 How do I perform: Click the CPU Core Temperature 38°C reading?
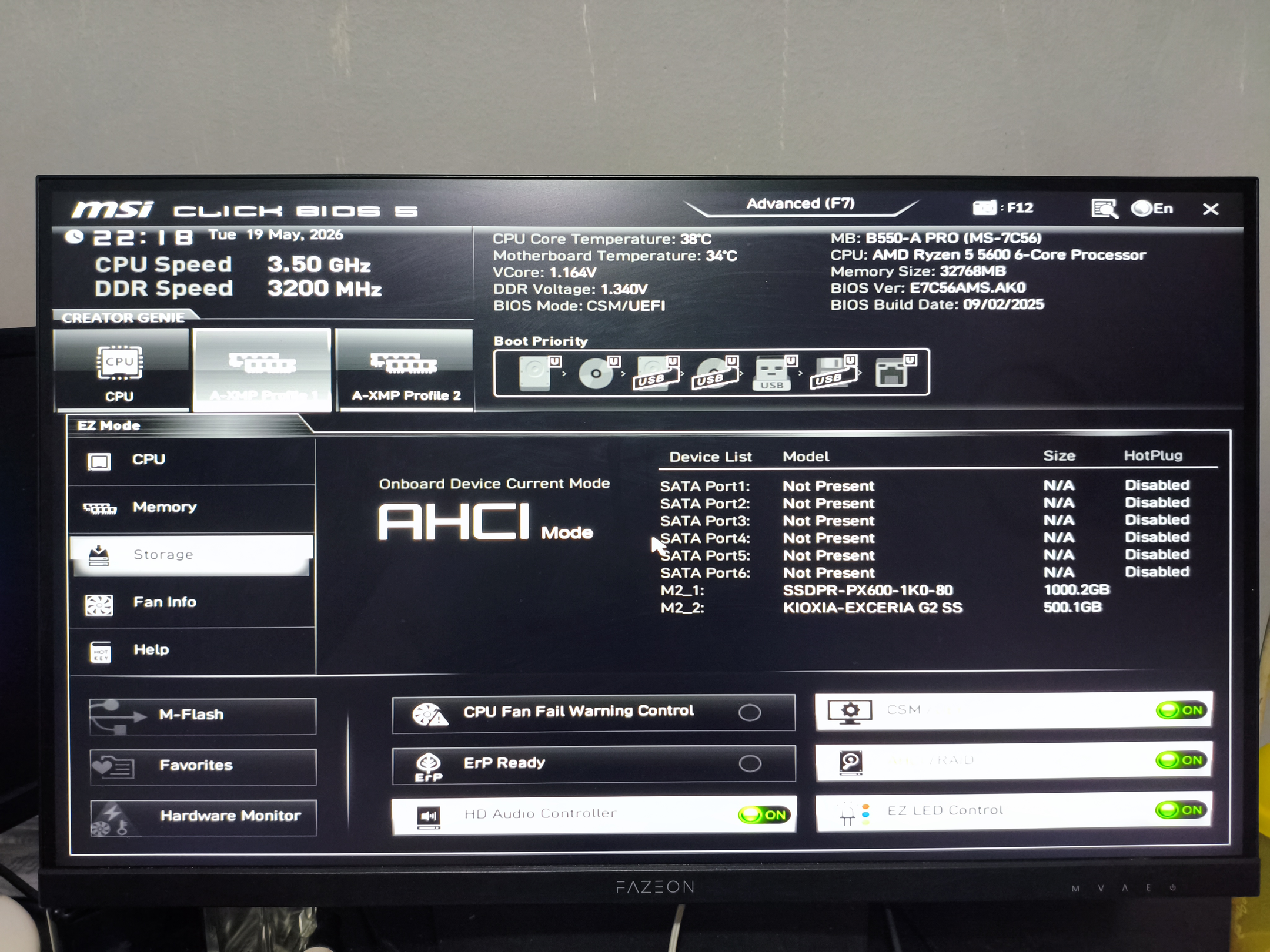point(601,239)
